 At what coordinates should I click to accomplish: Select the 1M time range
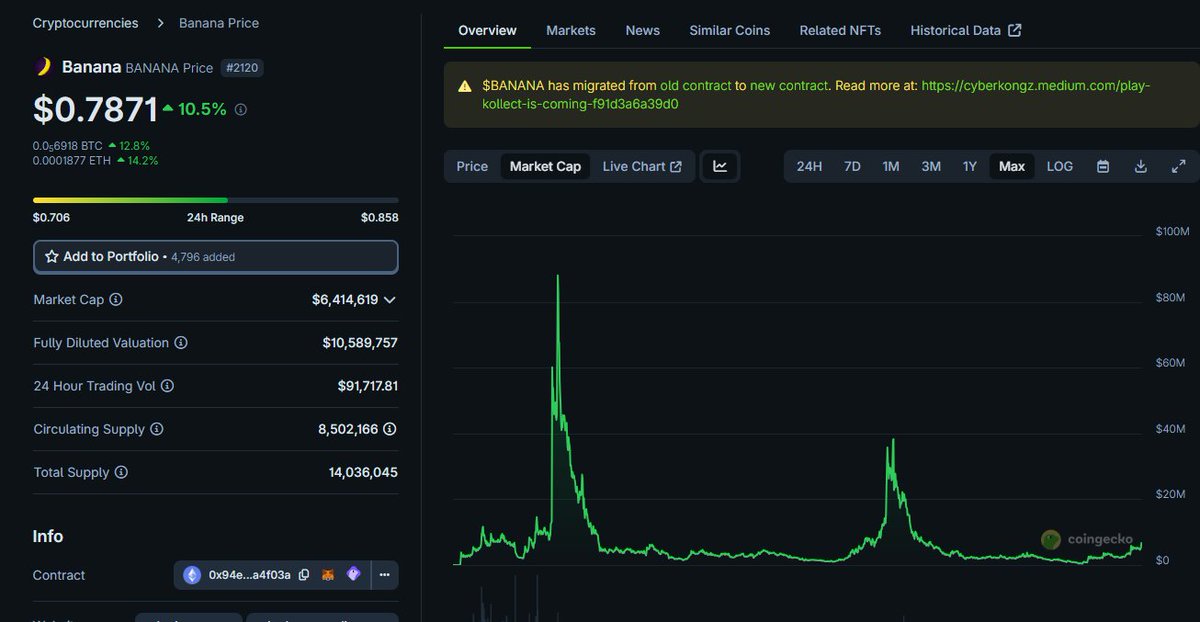click(x=891, y=166)
